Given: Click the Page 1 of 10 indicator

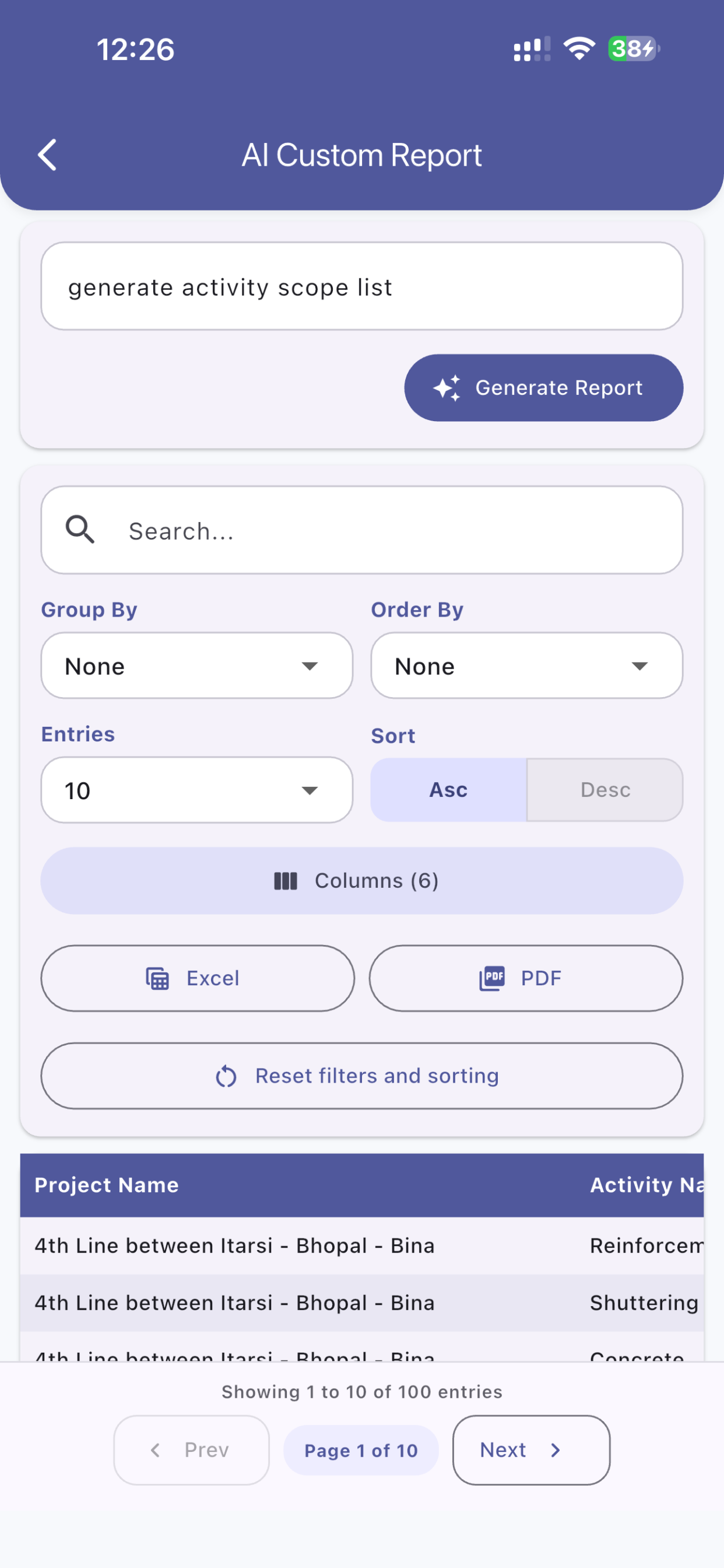Looking at the screenshot, I should coord(361,1451).
